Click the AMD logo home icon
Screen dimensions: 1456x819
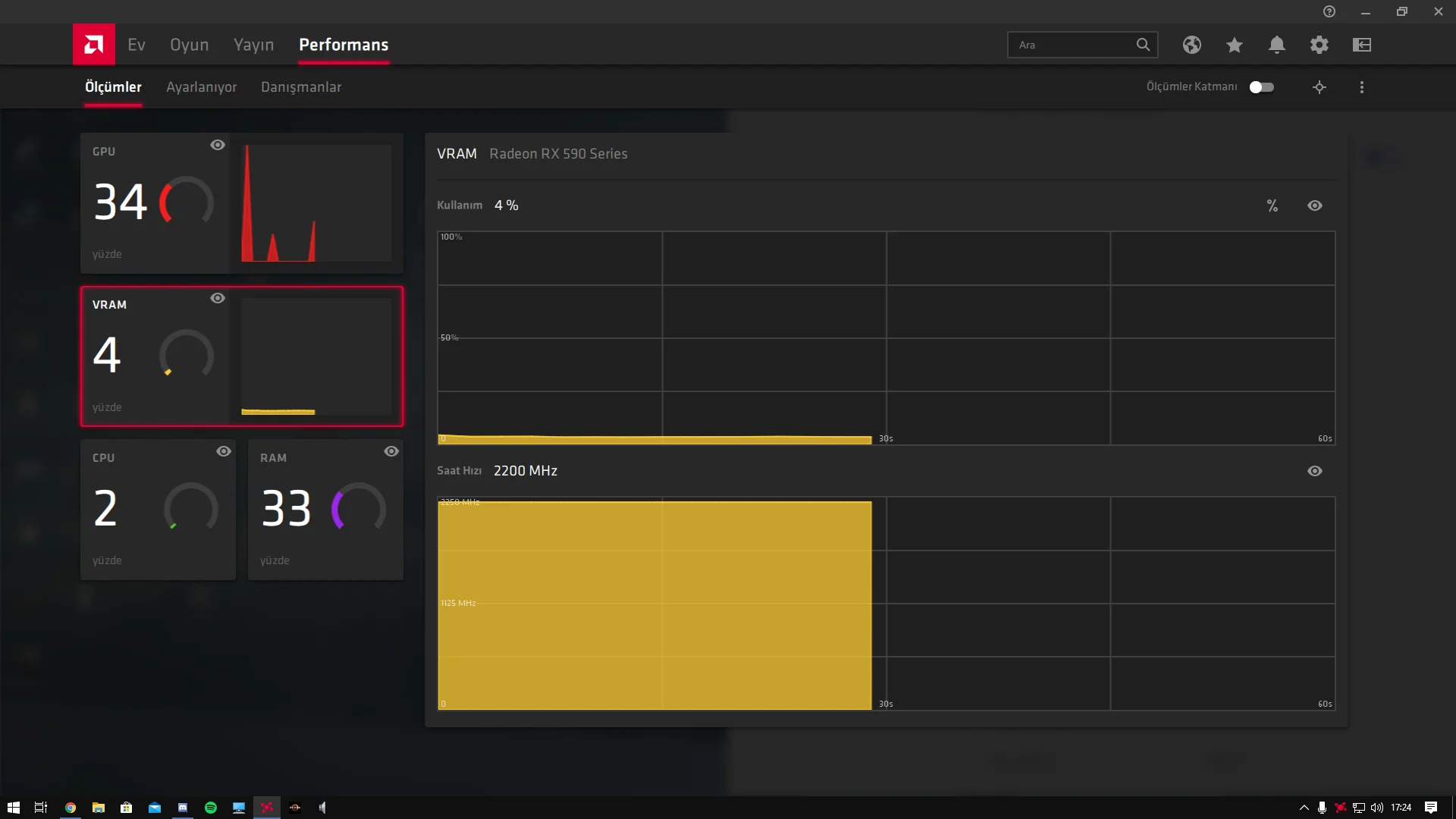94,45
